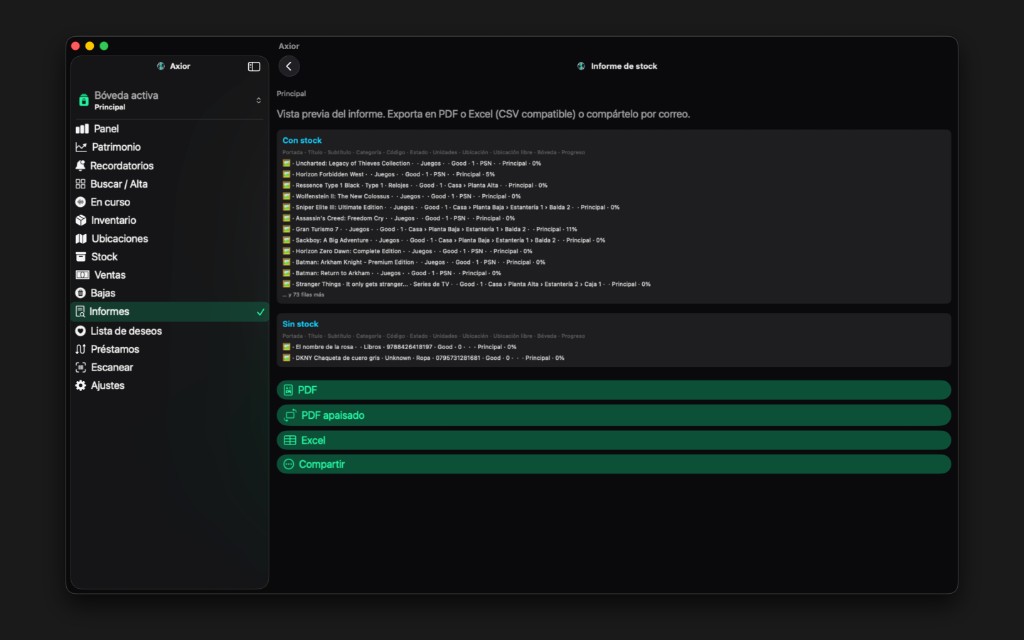
Task: Click Assassin's Creed: Freedom Cry row
Action: click(398, 218)
